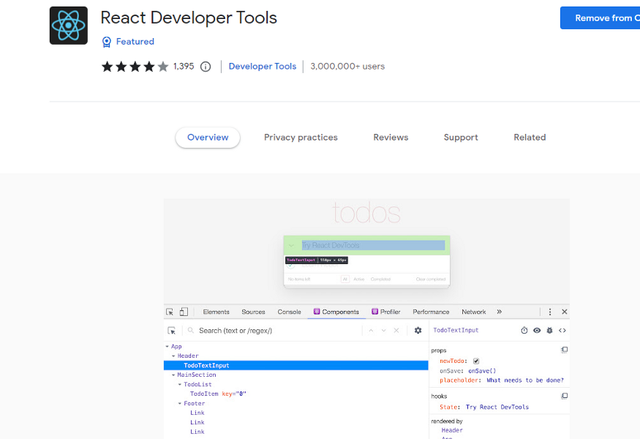Screen dimensions: 640x439
Task: Close the DevTools panel with X
Action: click(564, 312)
